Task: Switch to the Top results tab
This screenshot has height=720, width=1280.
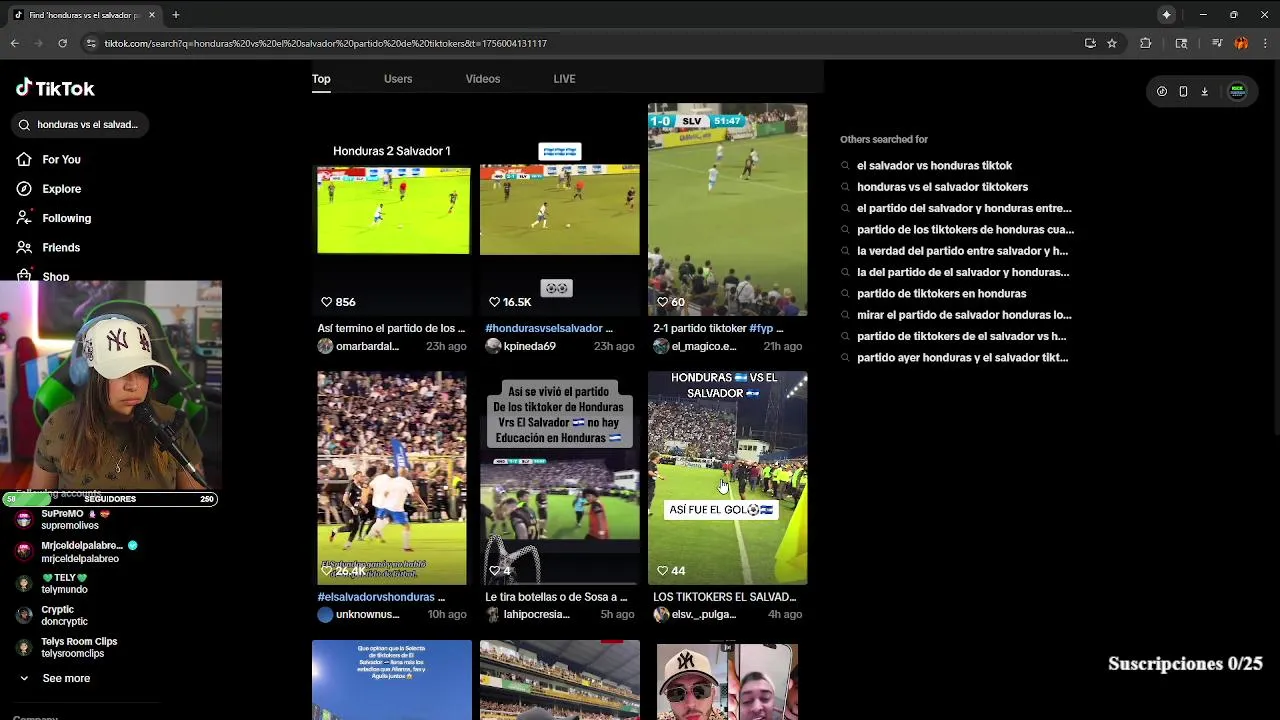Action: 321,79
